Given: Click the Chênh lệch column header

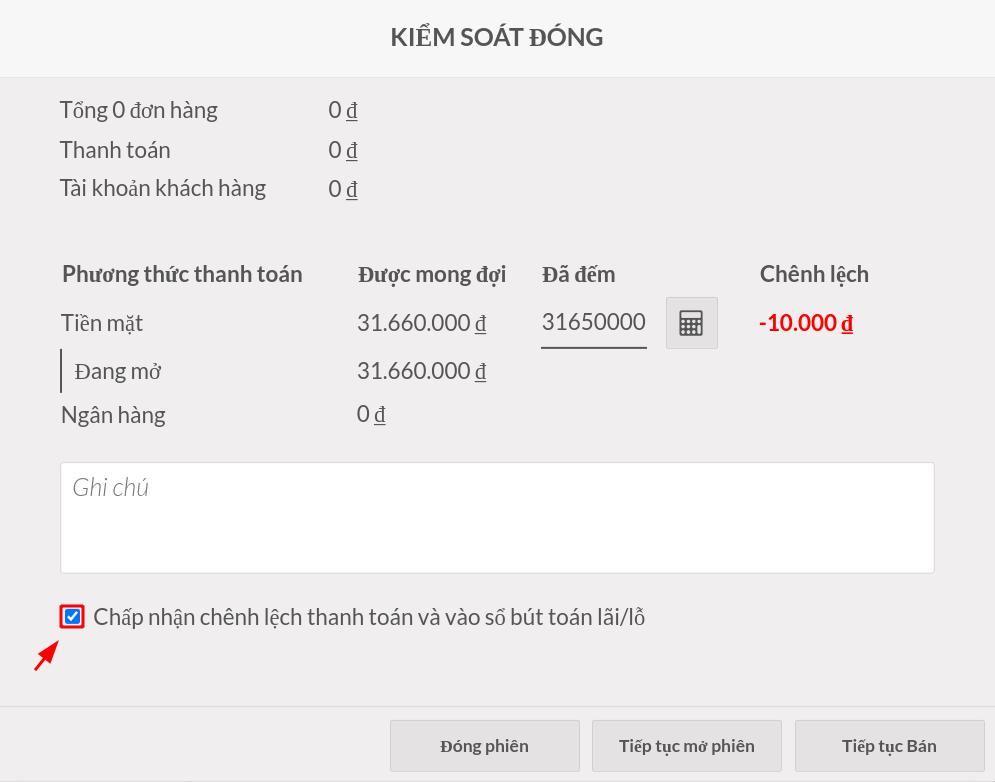Looking at the screenshot, I should pyautogui.click(x=814, y=273).
